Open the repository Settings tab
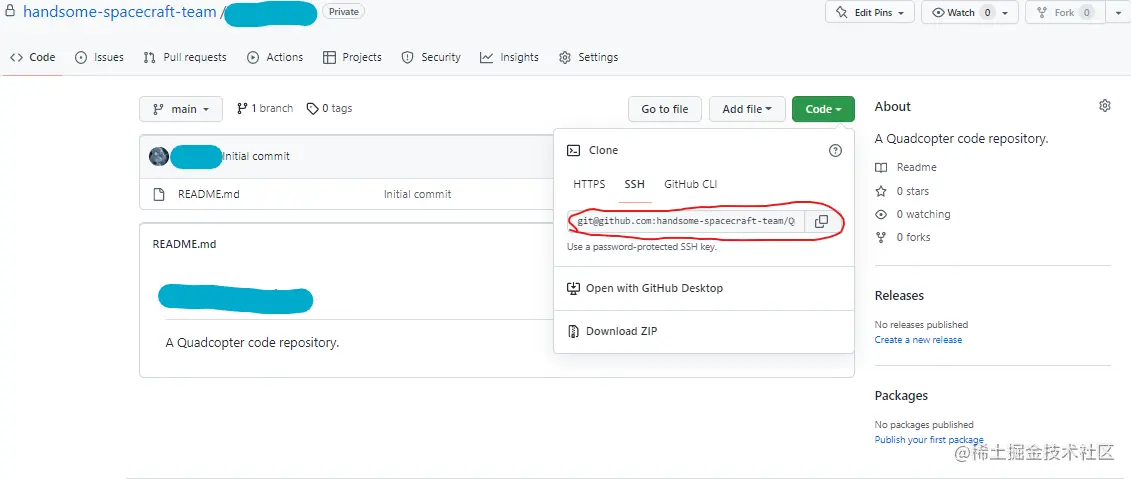The image size is (1131, 479). pos(589,57)
